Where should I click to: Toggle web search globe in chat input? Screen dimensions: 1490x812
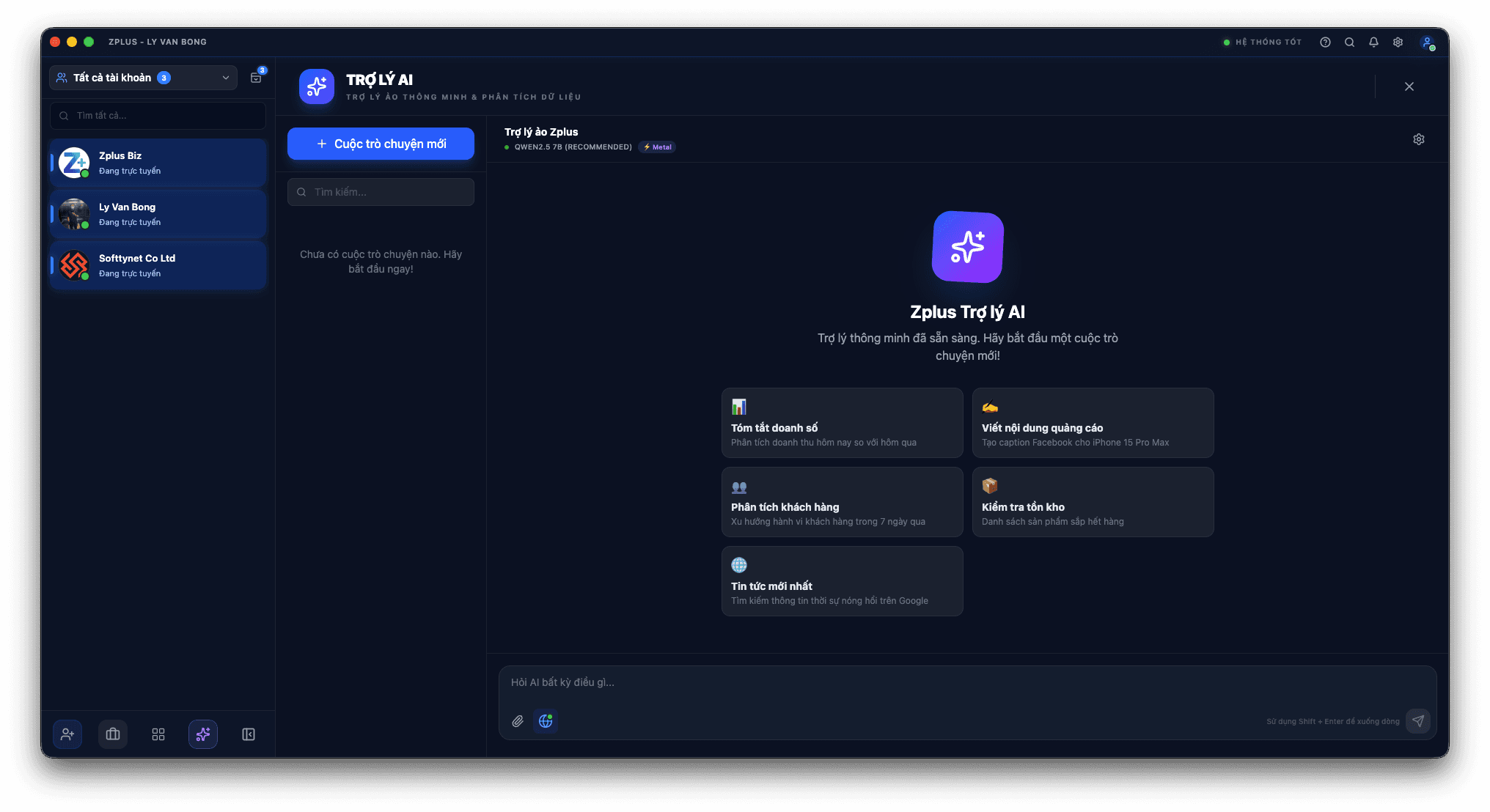coord(546,721)
